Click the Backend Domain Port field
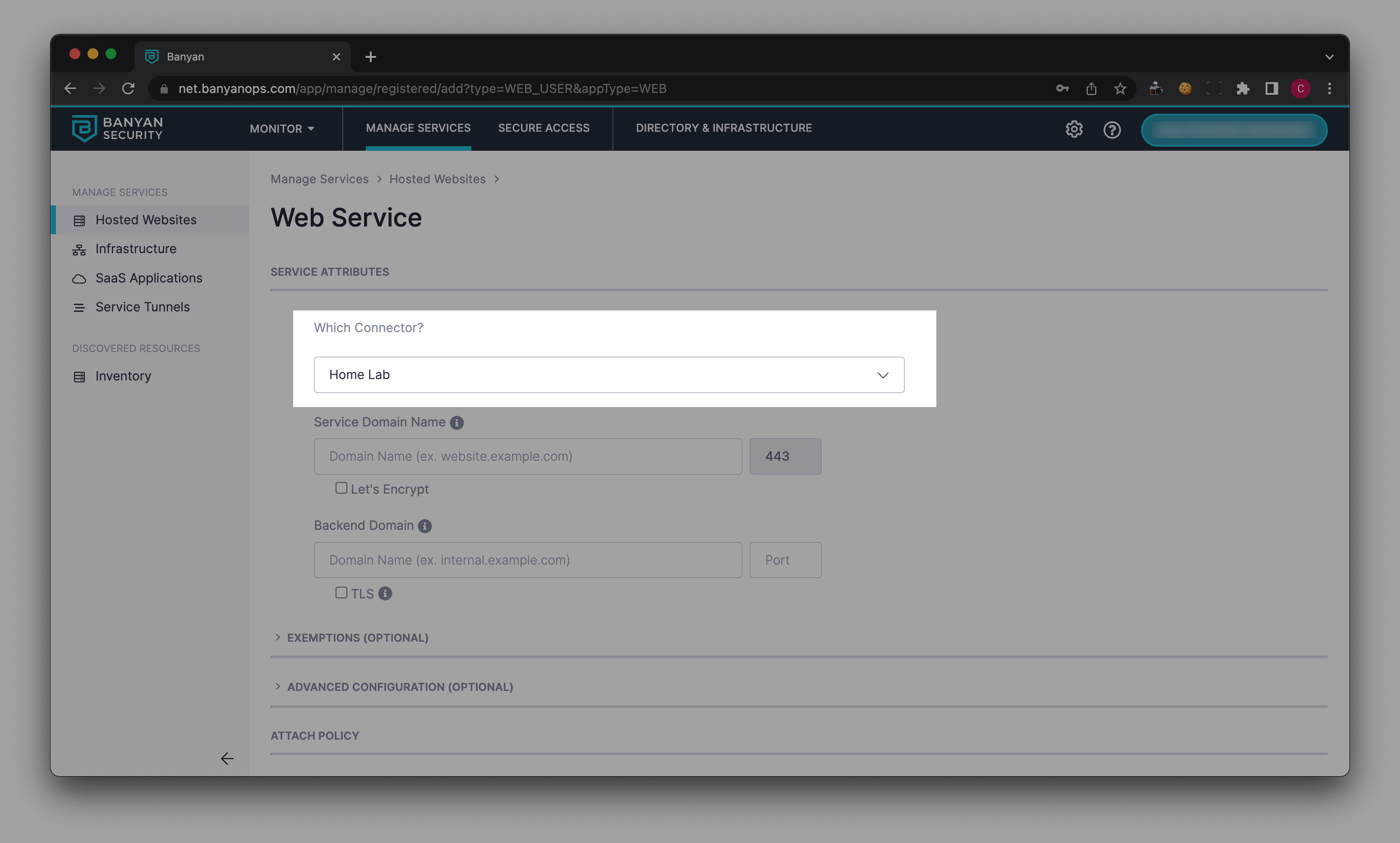Viewport: 1400px width, 843px height. [x=785, y=560]
